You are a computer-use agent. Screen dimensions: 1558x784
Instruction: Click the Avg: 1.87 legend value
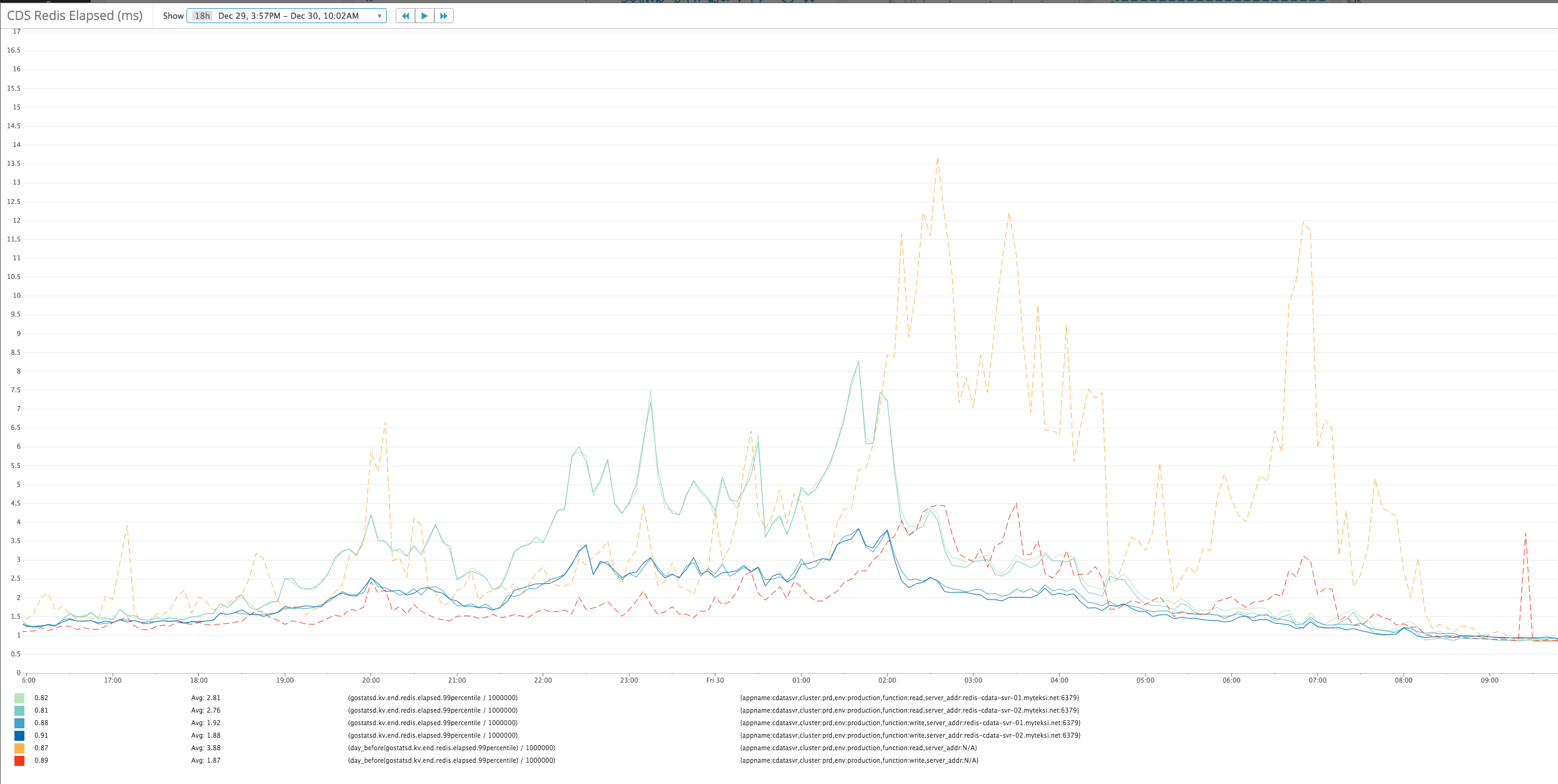click(206, 760)
